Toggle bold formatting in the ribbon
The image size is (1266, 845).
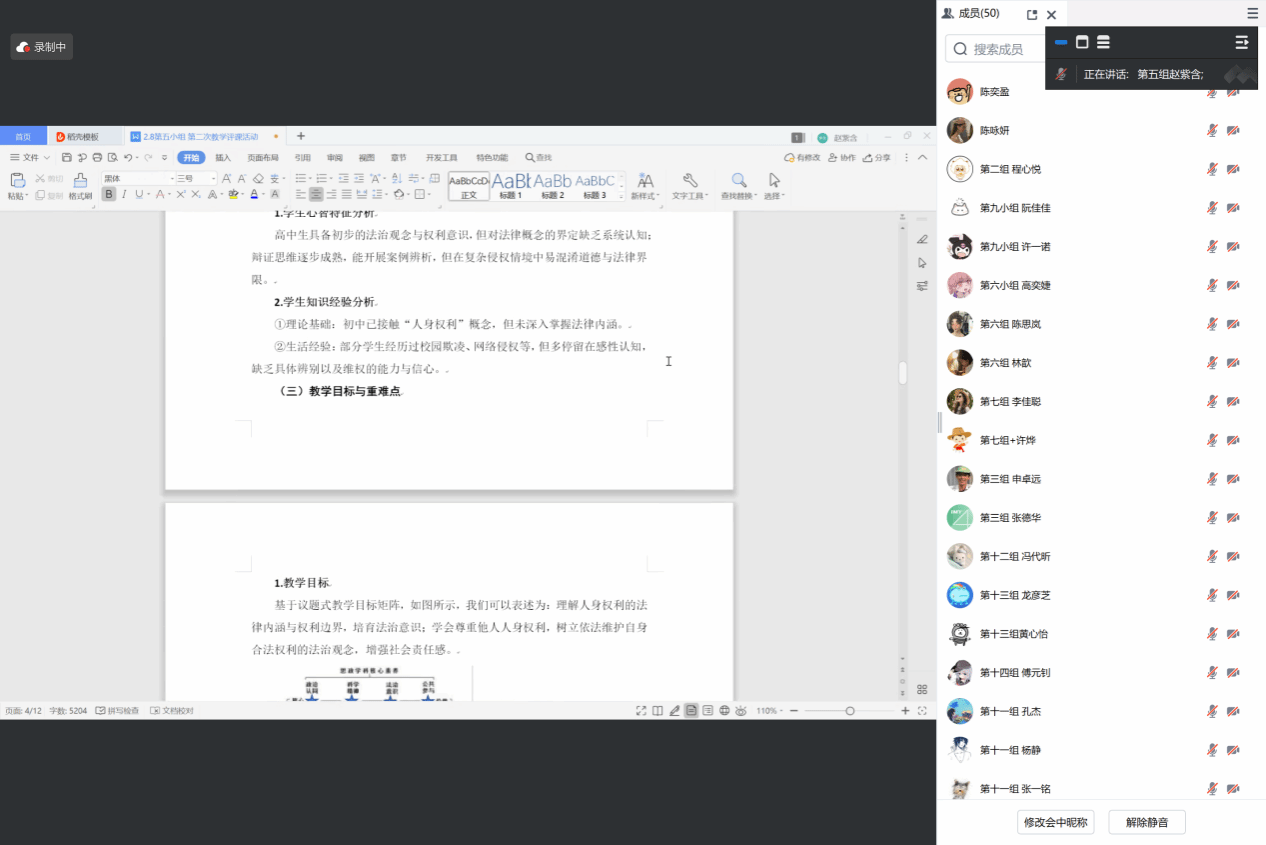pyautogui.click(x=108, y=194)
